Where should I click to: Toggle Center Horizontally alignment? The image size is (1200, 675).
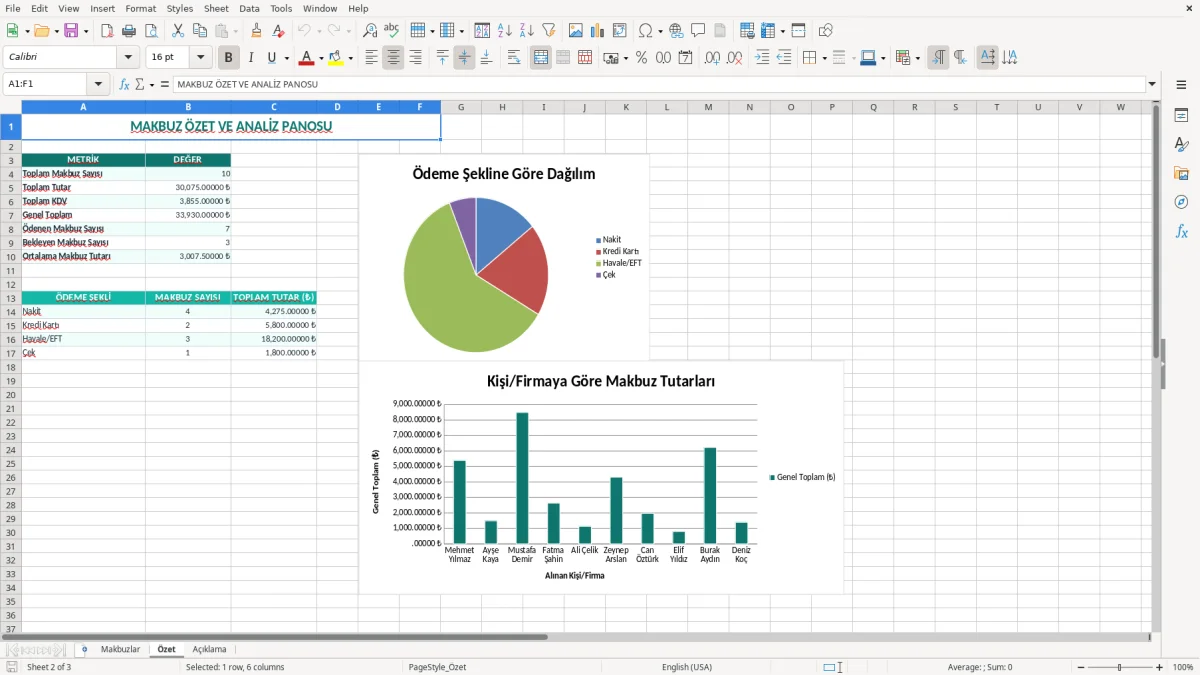coord(393,58)
